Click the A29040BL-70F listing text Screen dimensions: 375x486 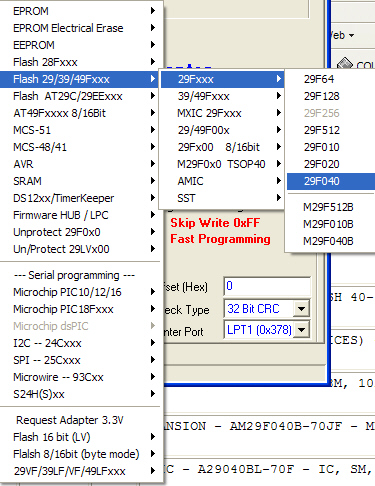(x=246, y=469)
